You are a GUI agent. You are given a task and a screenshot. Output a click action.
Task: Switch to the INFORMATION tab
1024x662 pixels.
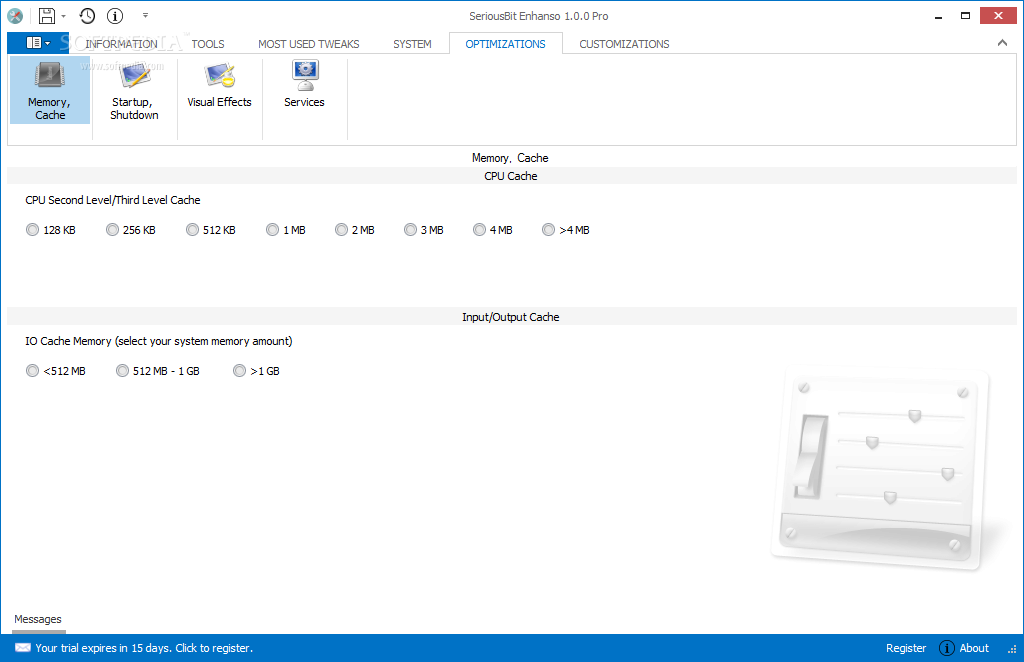pyautogui.click(x=121, y=44)
